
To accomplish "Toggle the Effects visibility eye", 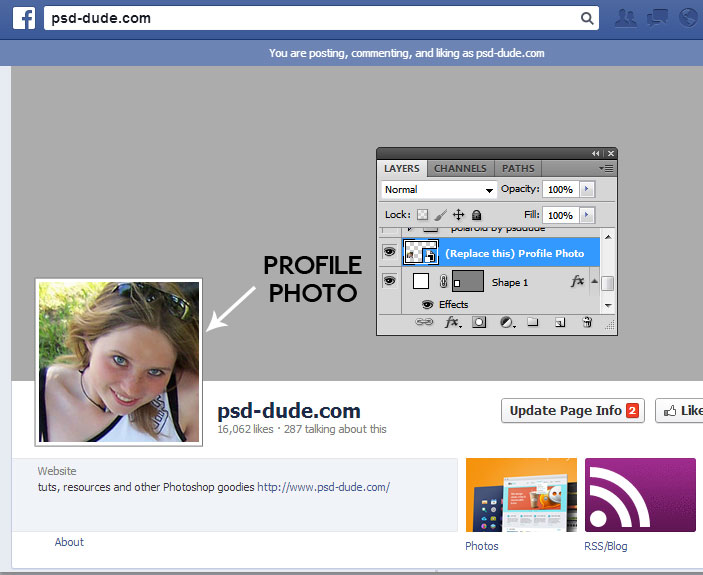I will 427,305.
